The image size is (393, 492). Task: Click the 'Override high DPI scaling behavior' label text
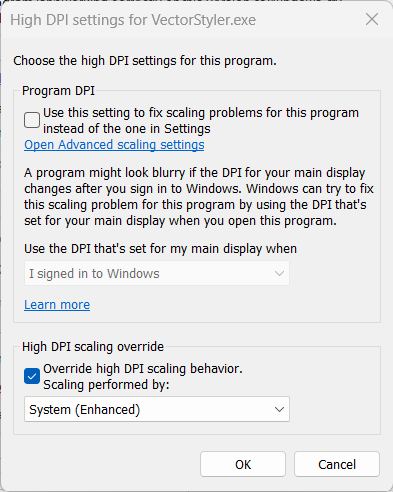coord(143,369)
